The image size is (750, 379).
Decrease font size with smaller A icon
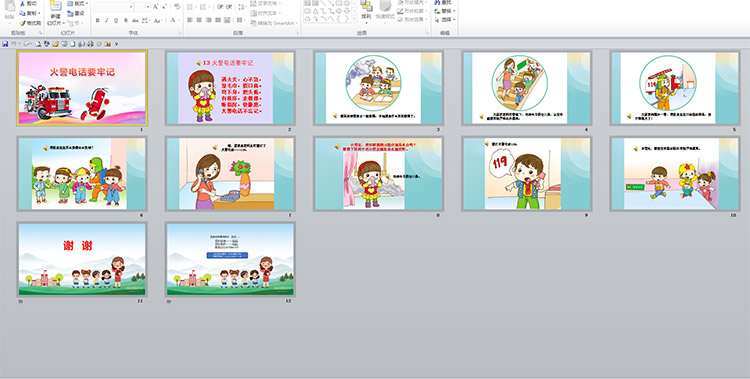164,7
